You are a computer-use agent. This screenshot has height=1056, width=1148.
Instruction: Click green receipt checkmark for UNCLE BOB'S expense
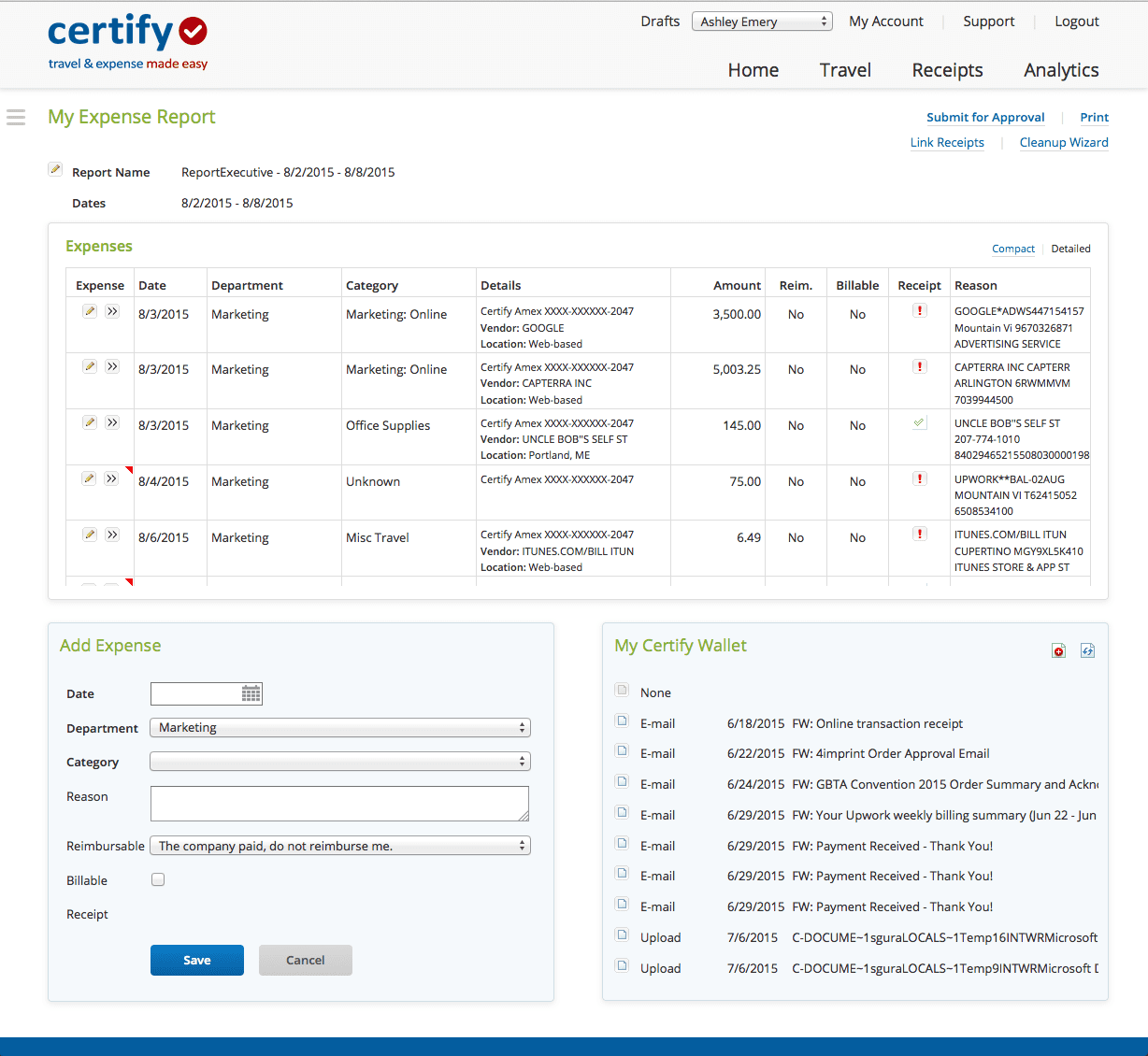920,423
